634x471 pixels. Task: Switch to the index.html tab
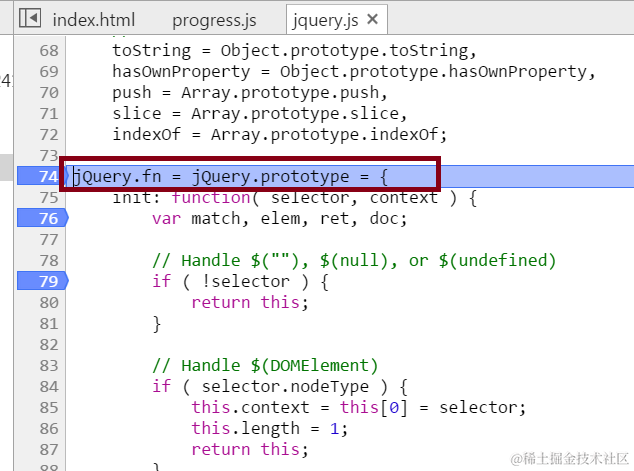(94, 20)
